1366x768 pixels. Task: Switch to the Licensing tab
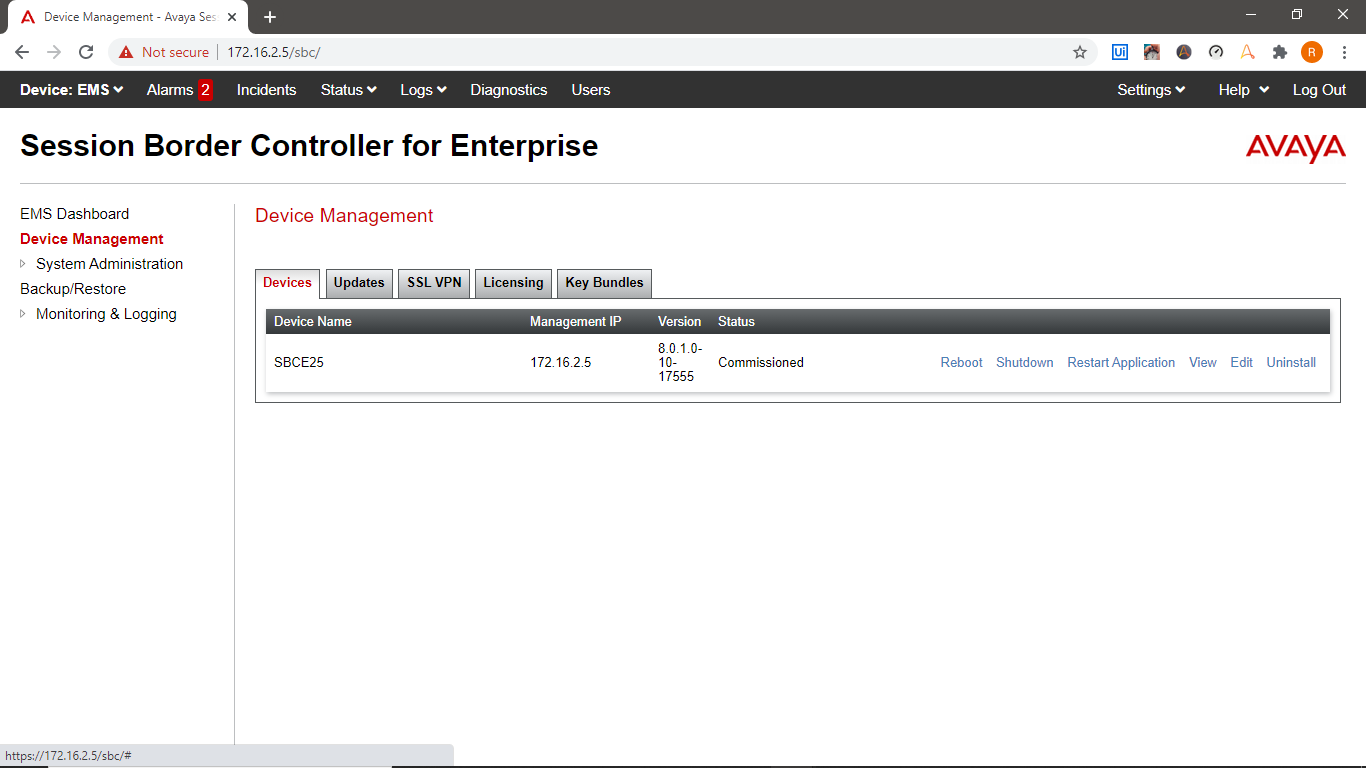click(x=513, y=283)
